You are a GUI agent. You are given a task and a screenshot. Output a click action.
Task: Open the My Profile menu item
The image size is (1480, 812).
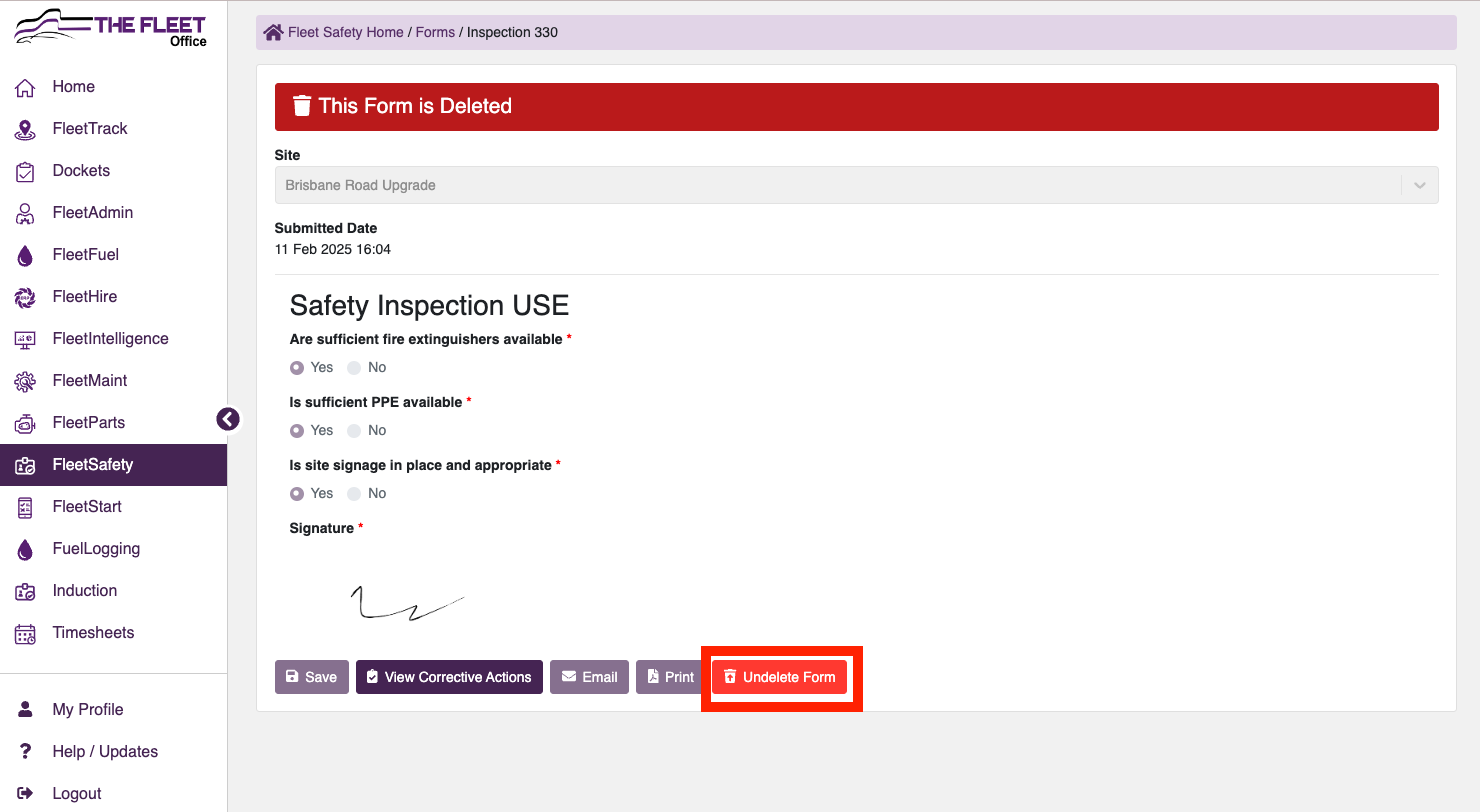113,709
